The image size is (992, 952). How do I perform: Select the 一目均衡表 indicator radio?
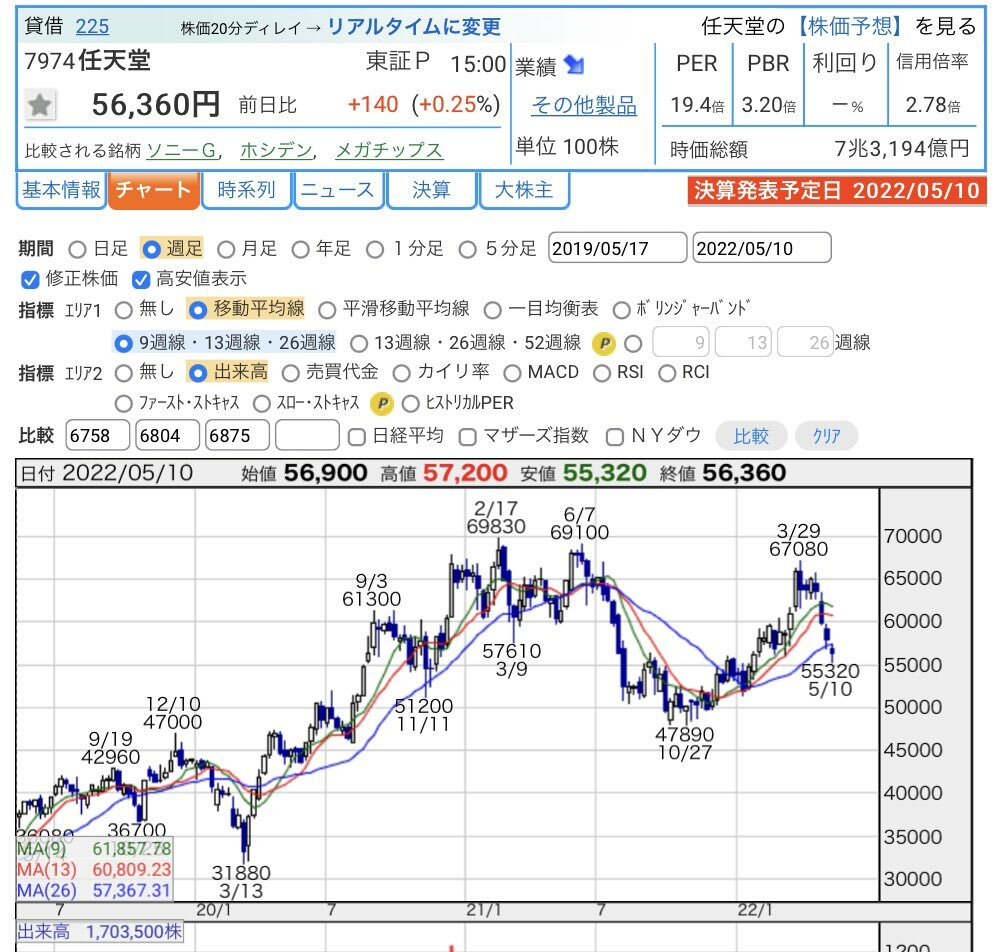click(492, 310)
